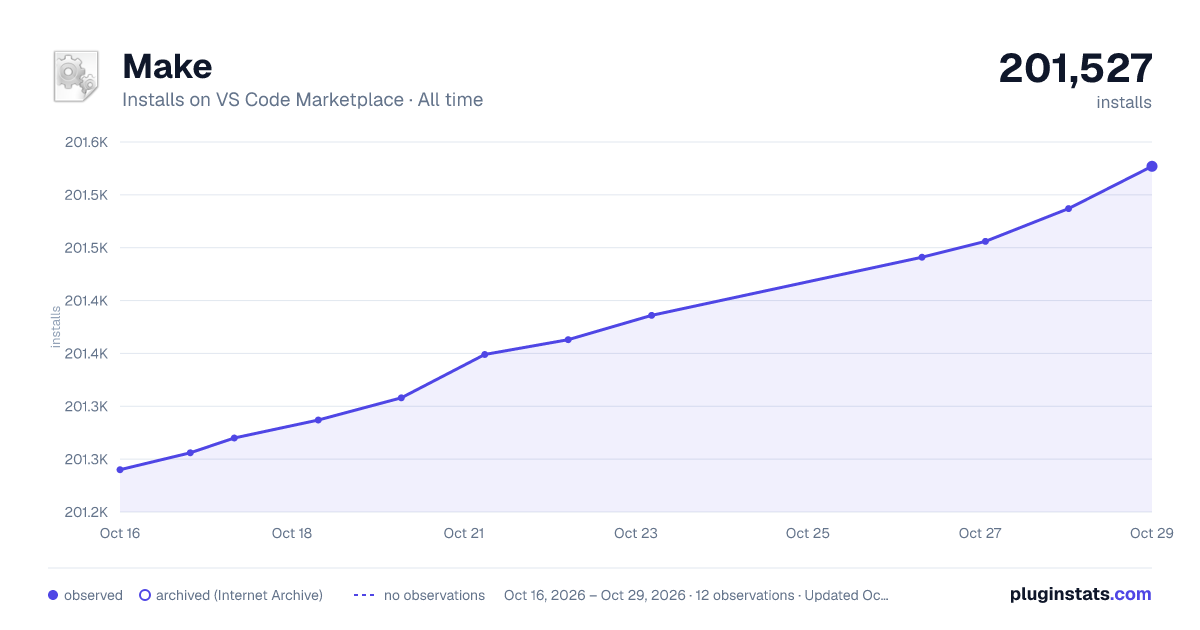Select the data point between Oct 27 and Oct 29
The image size is (1200, 630).
(1068, 208)
